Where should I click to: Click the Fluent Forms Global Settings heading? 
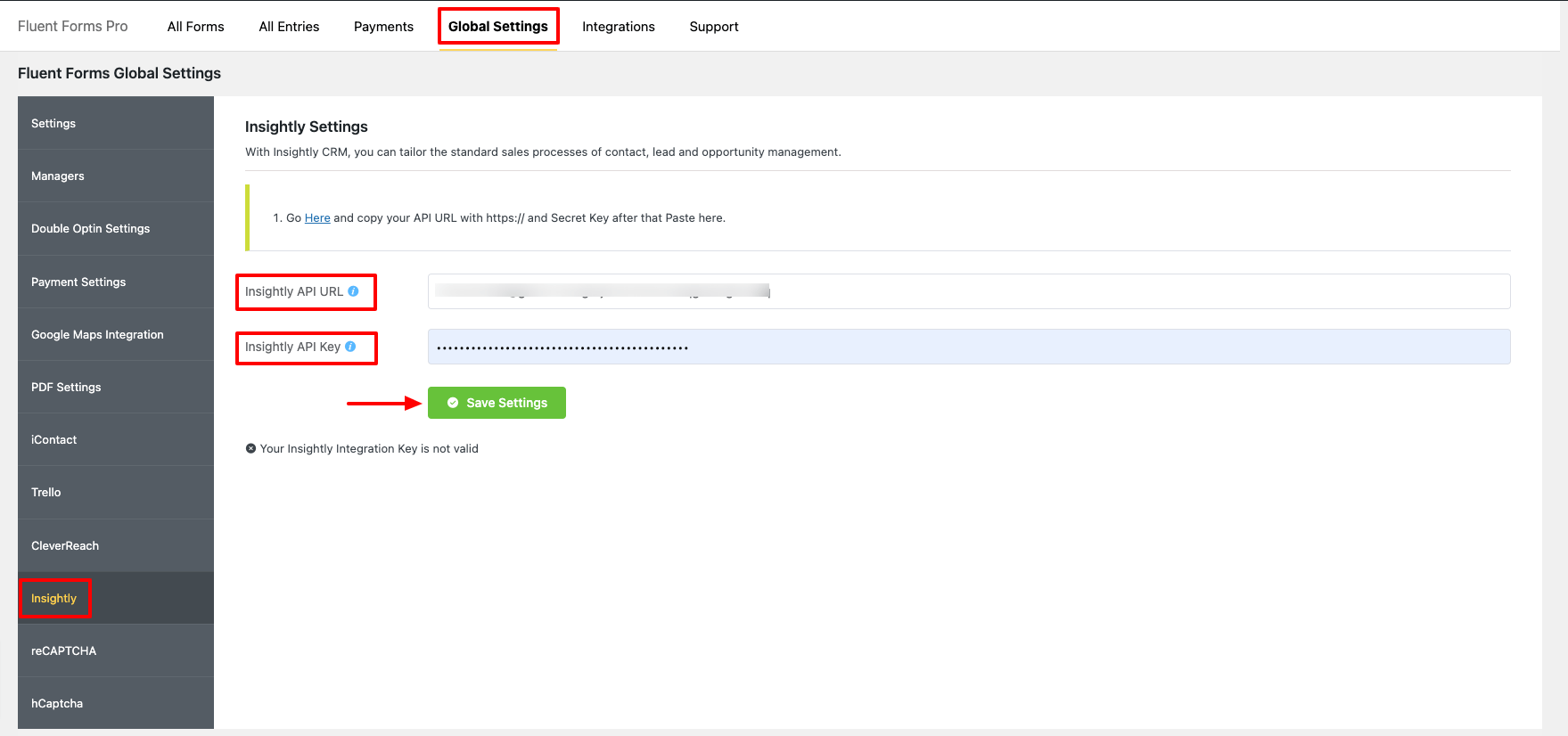pos(119,73)
